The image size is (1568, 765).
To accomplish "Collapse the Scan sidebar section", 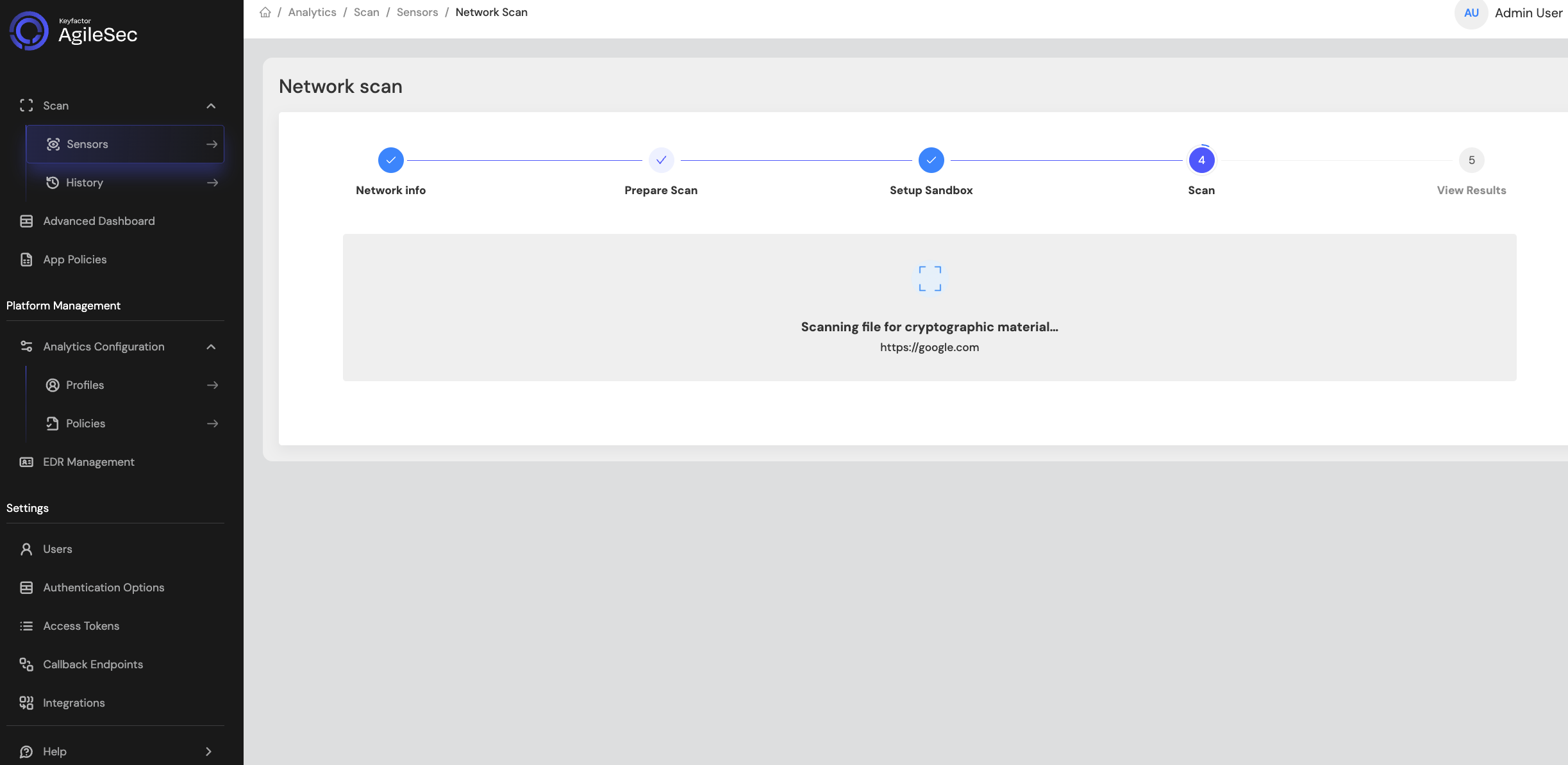I will 211,106.
